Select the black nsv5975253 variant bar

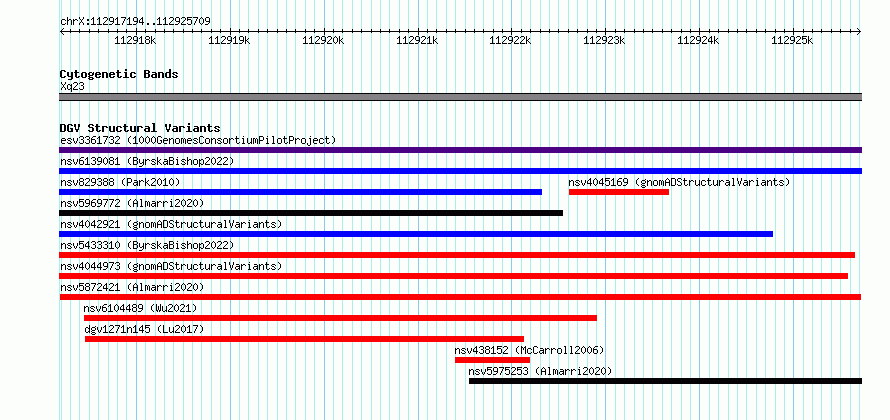(665, 381)
